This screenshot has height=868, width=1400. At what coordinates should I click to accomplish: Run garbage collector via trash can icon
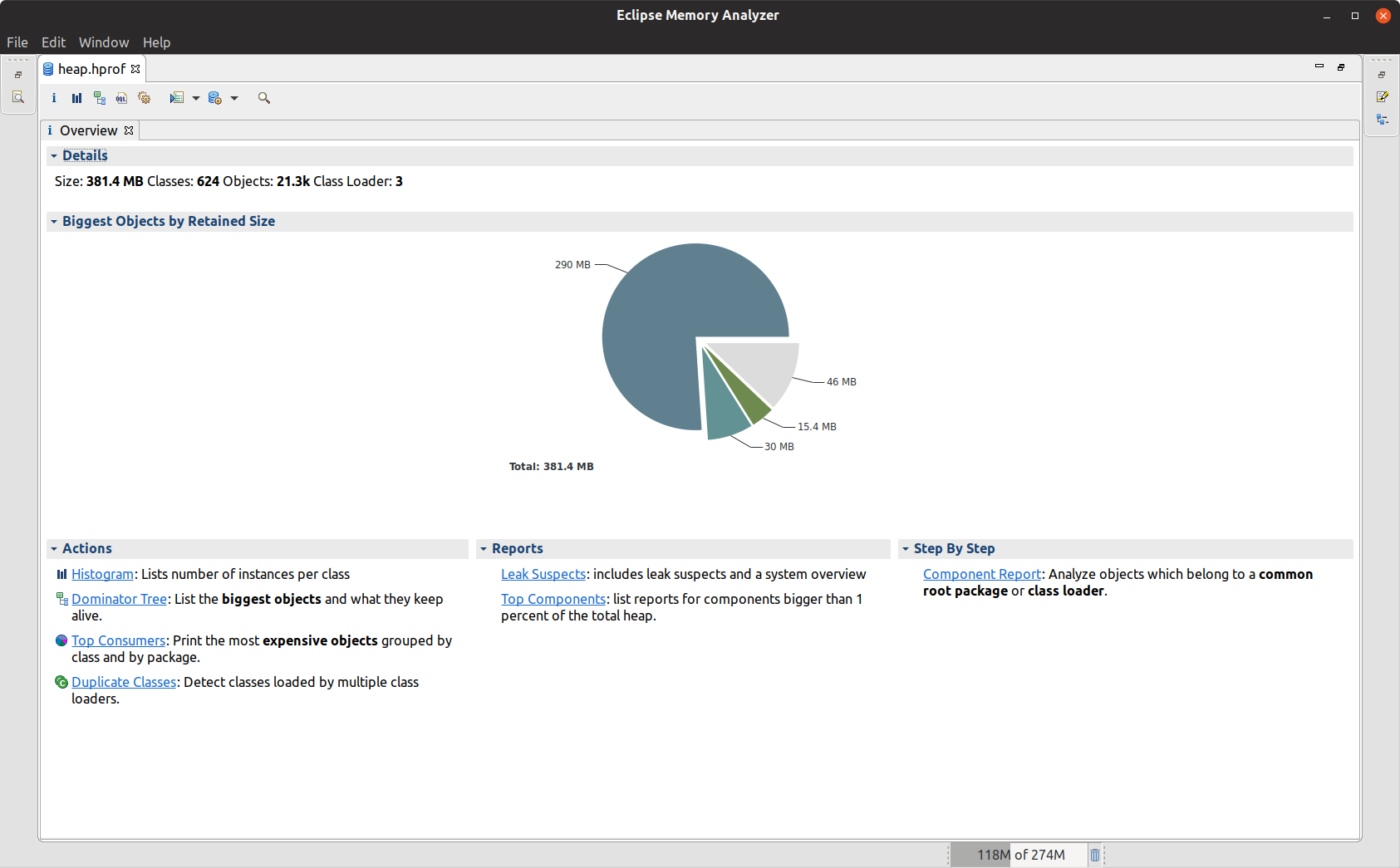point(1095,855)
